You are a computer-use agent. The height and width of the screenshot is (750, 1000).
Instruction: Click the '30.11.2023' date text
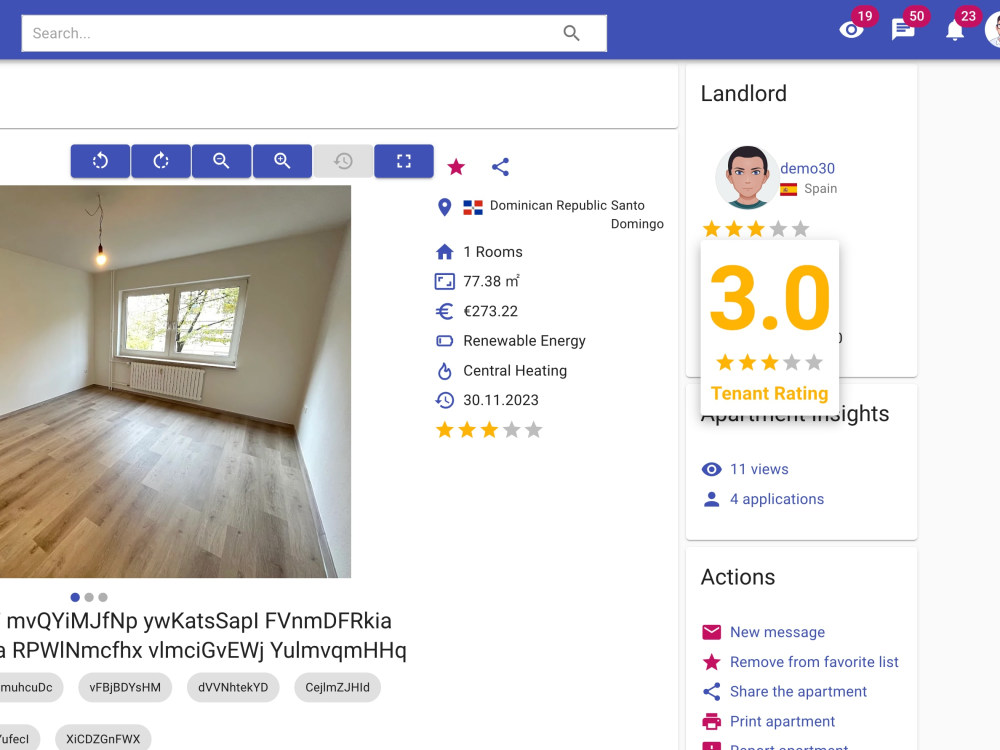pyautogui.click(x=501, y=400)
